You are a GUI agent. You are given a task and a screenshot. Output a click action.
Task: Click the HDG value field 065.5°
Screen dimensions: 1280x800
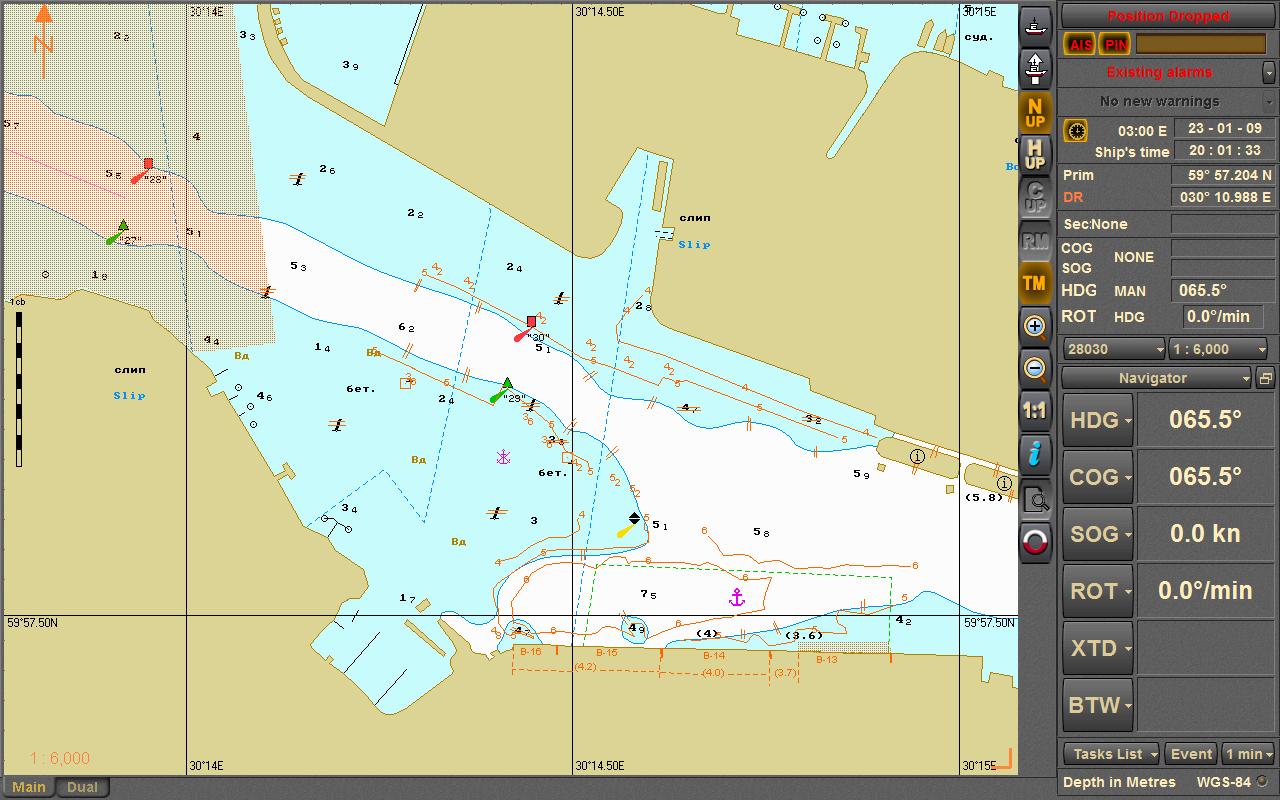click(1203, 419)
